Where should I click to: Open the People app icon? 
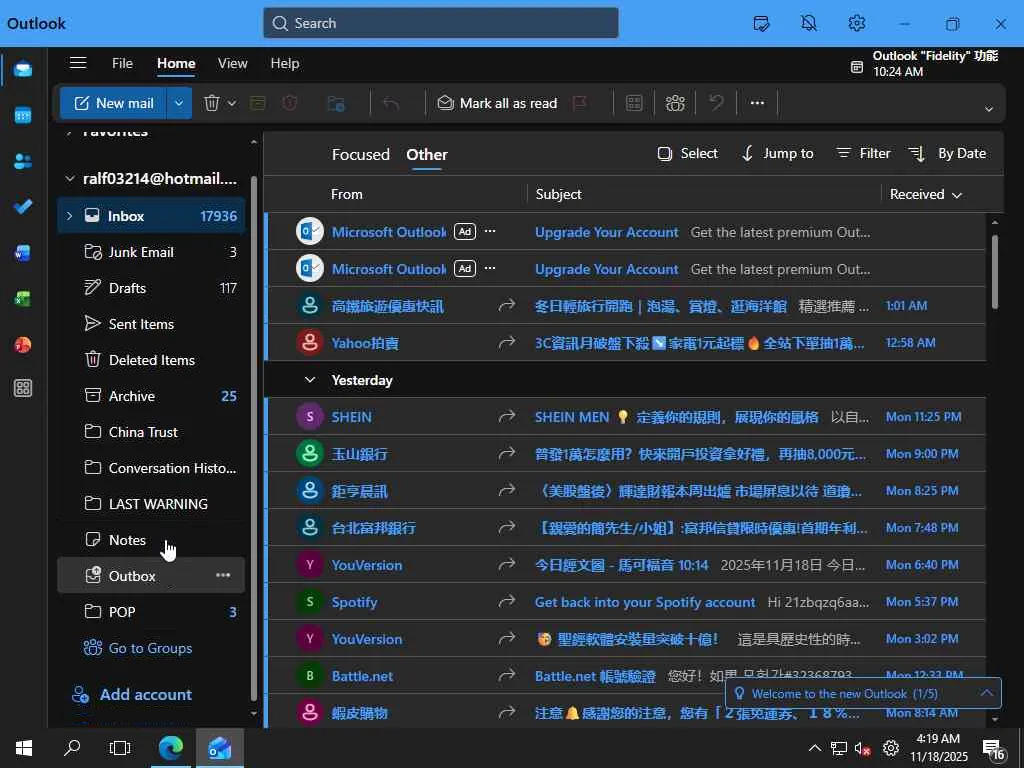point(23,161)
